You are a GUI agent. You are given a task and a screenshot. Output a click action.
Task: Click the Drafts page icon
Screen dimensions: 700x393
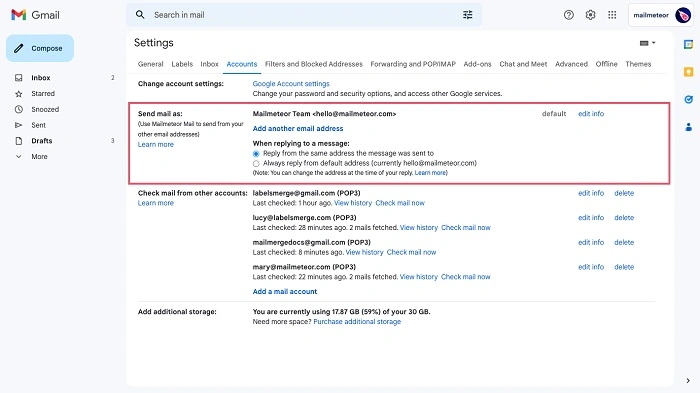click(x=19, y=141)
